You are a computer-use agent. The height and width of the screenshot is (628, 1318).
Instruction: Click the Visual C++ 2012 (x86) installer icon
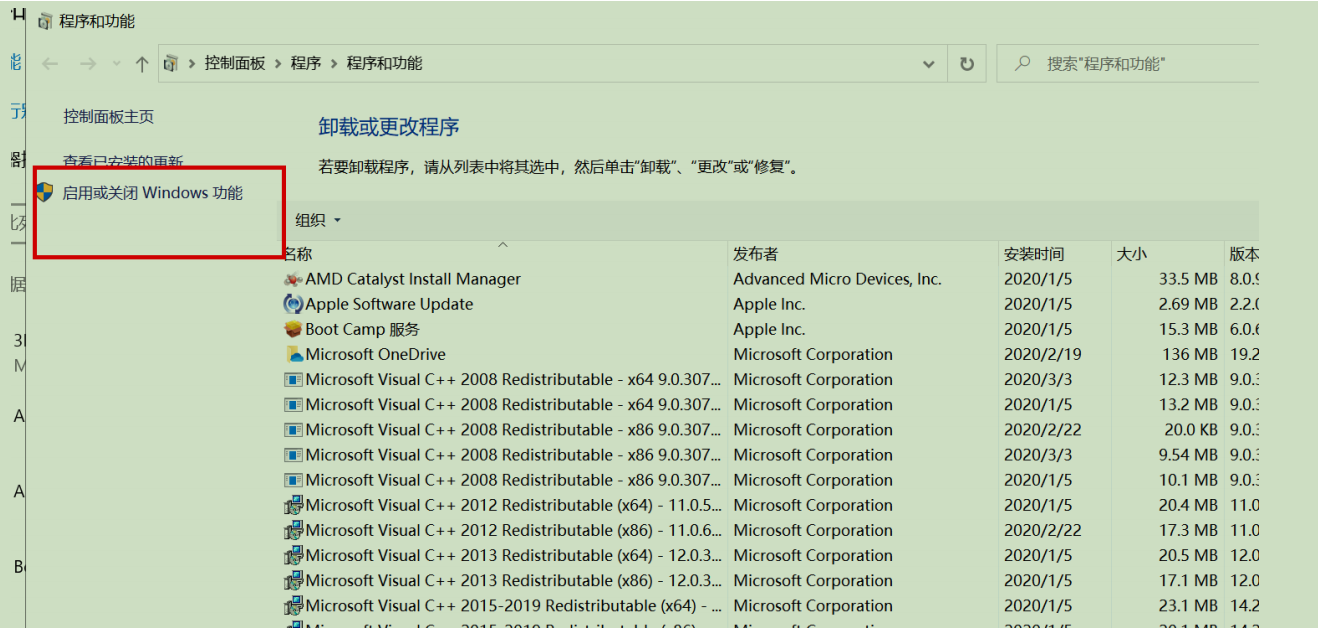[x=293, y=530]
